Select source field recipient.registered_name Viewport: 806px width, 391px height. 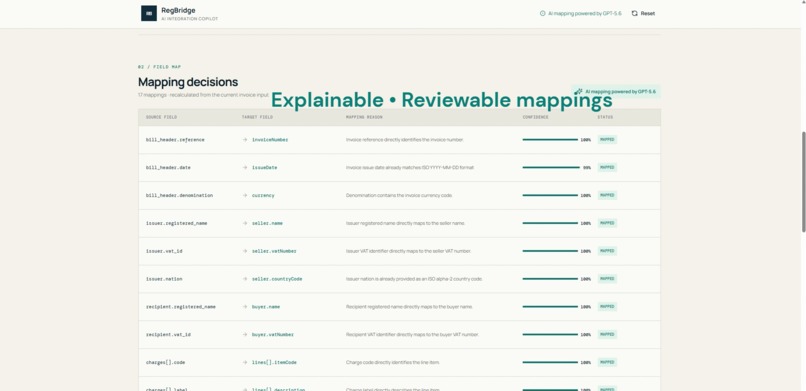pos(180,307)
